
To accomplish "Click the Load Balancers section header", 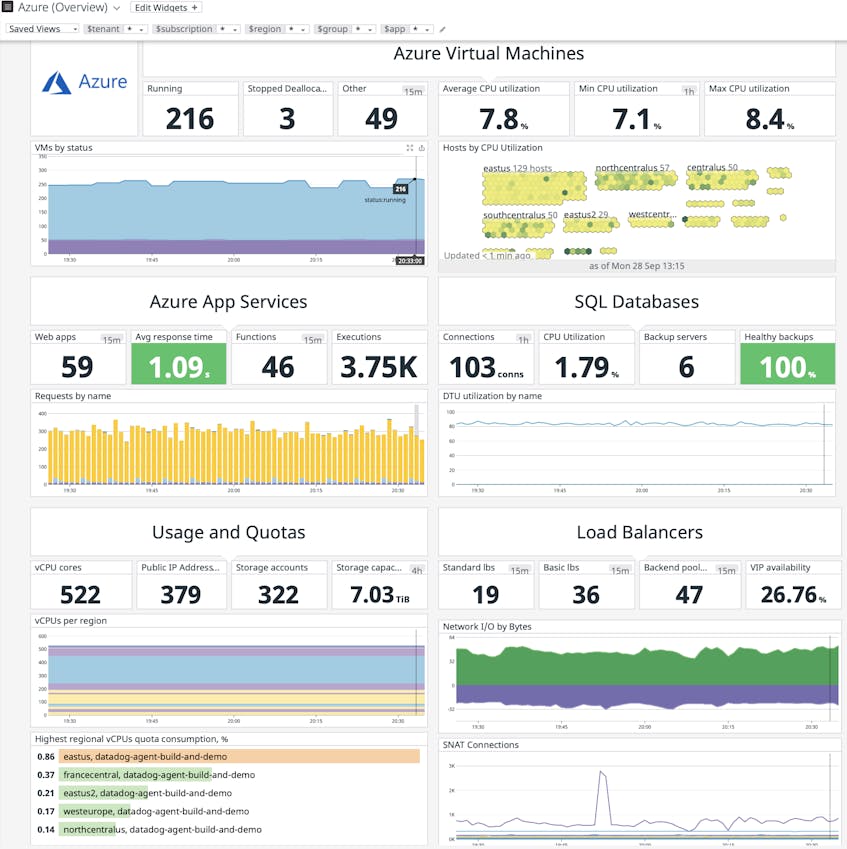I will coord(640,532).
